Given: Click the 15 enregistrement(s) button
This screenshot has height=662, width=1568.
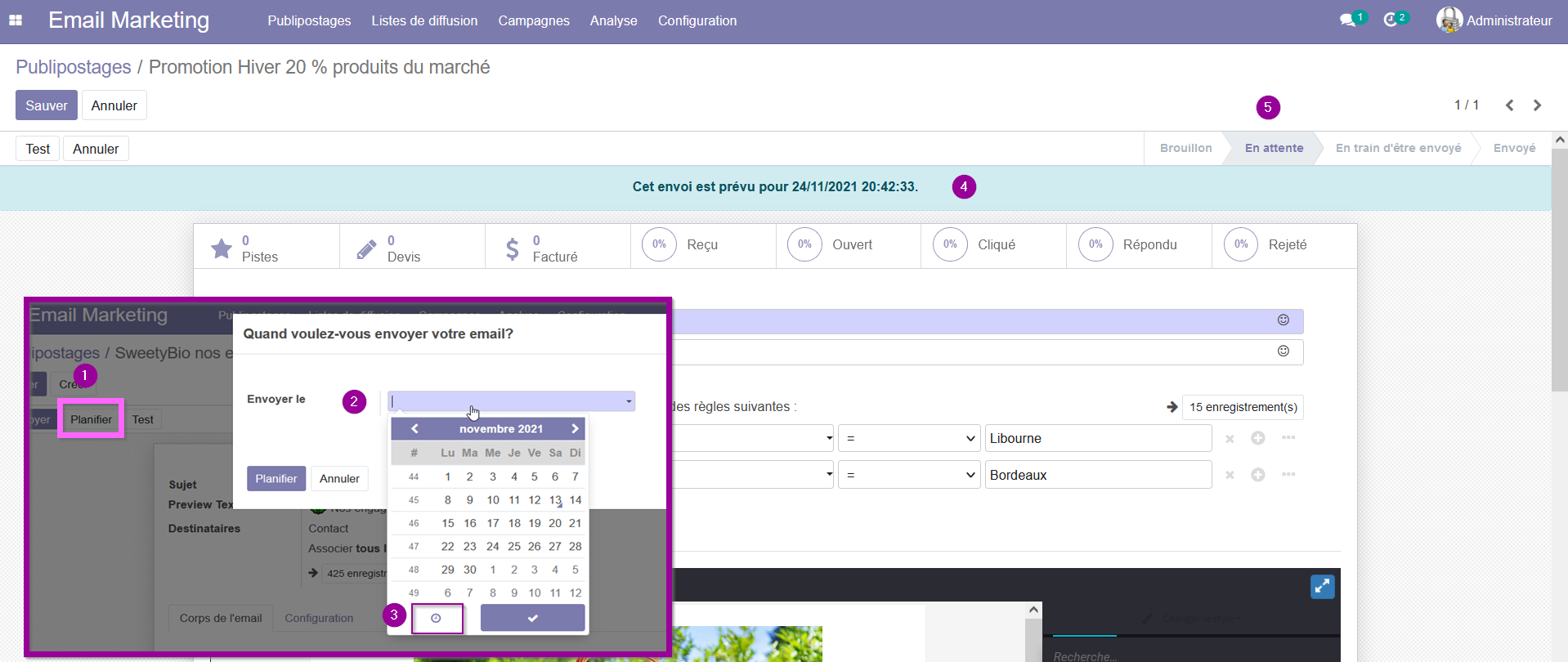Looking at the screenshot, I should pos(1243,407).
